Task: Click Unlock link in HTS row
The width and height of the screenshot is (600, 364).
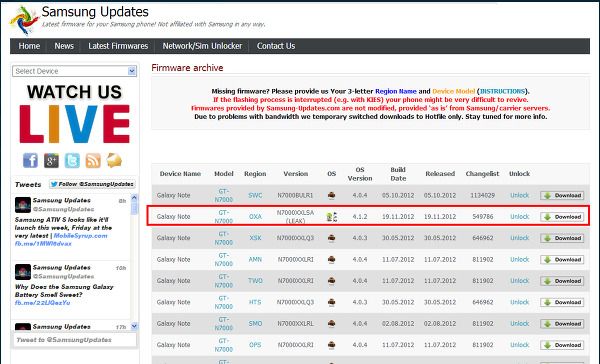Action: 519,302
